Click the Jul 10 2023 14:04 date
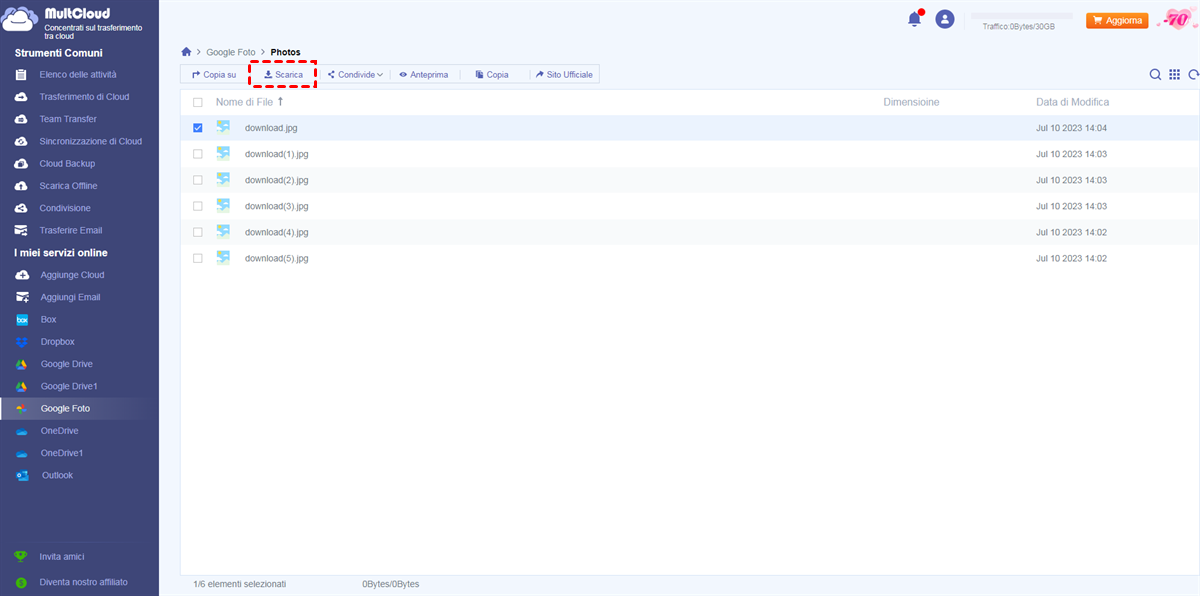 coord(1071,128)
